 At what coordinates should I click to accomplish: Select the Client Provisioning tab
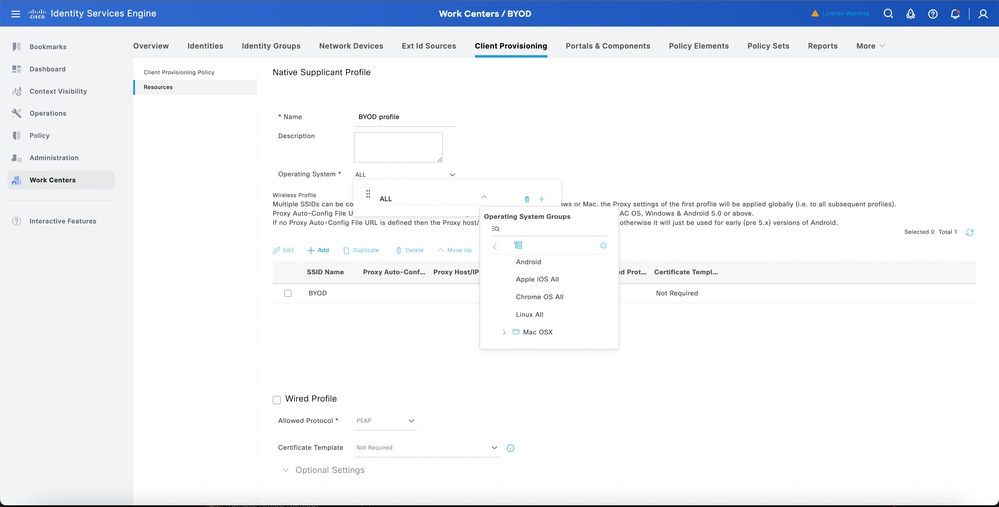[511, 46]
